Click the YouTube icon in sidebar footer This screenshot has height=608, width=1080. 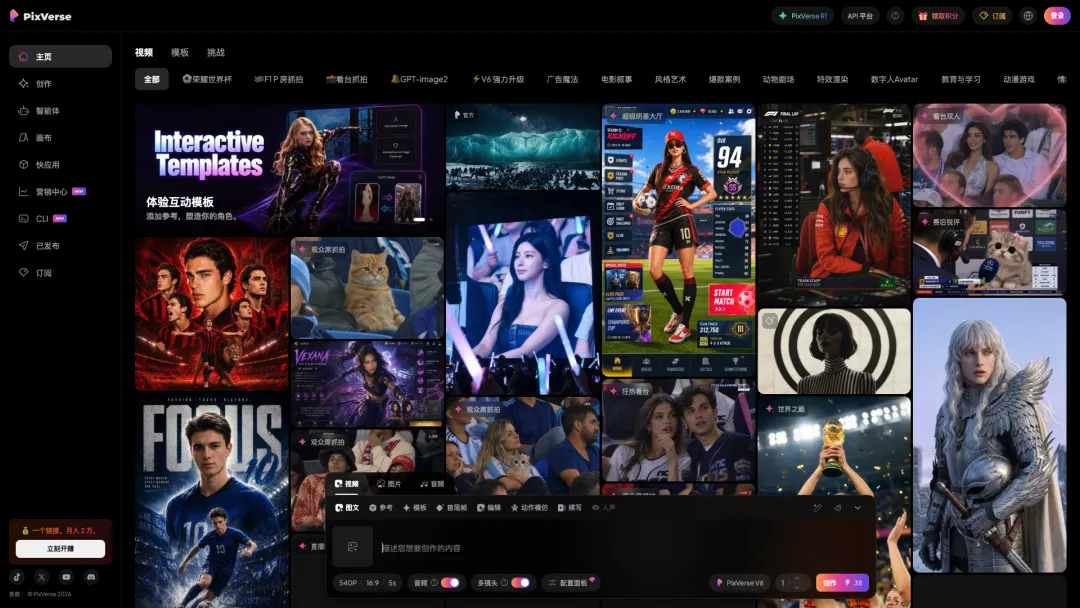[x=66, y=577]
